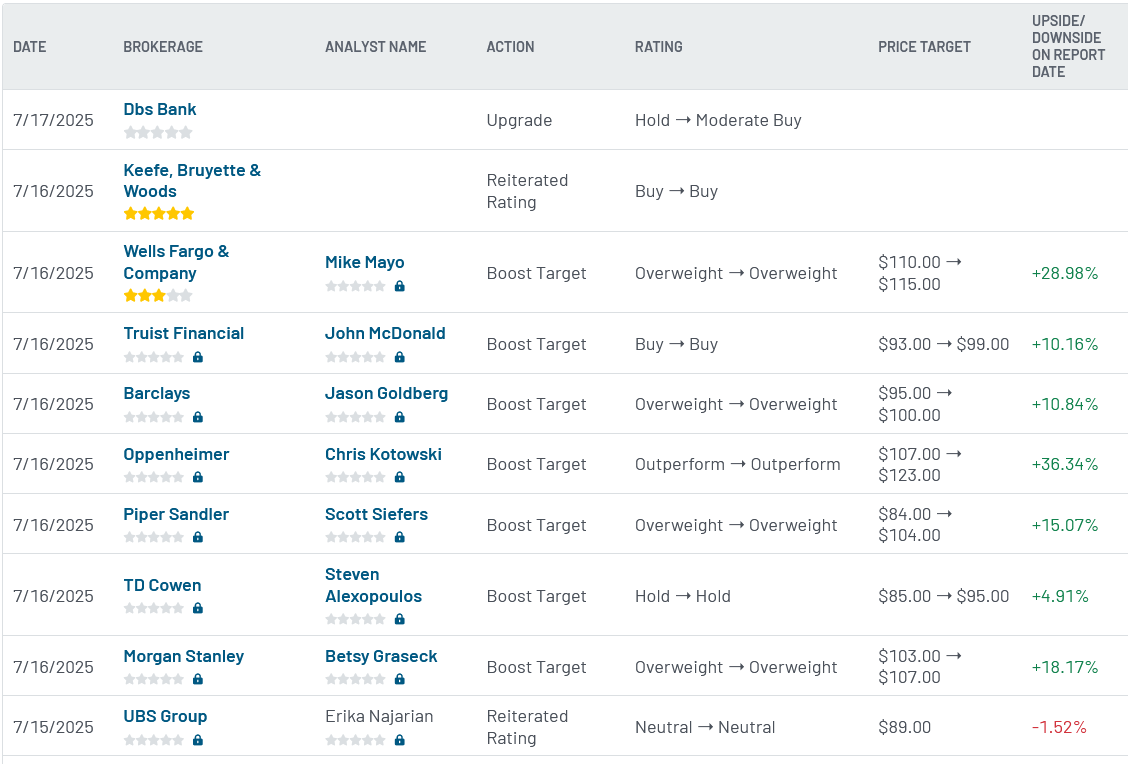The image size is (1128, 764).
Task: Click lock icon under Barclays
Action: (x=198, y=417)
